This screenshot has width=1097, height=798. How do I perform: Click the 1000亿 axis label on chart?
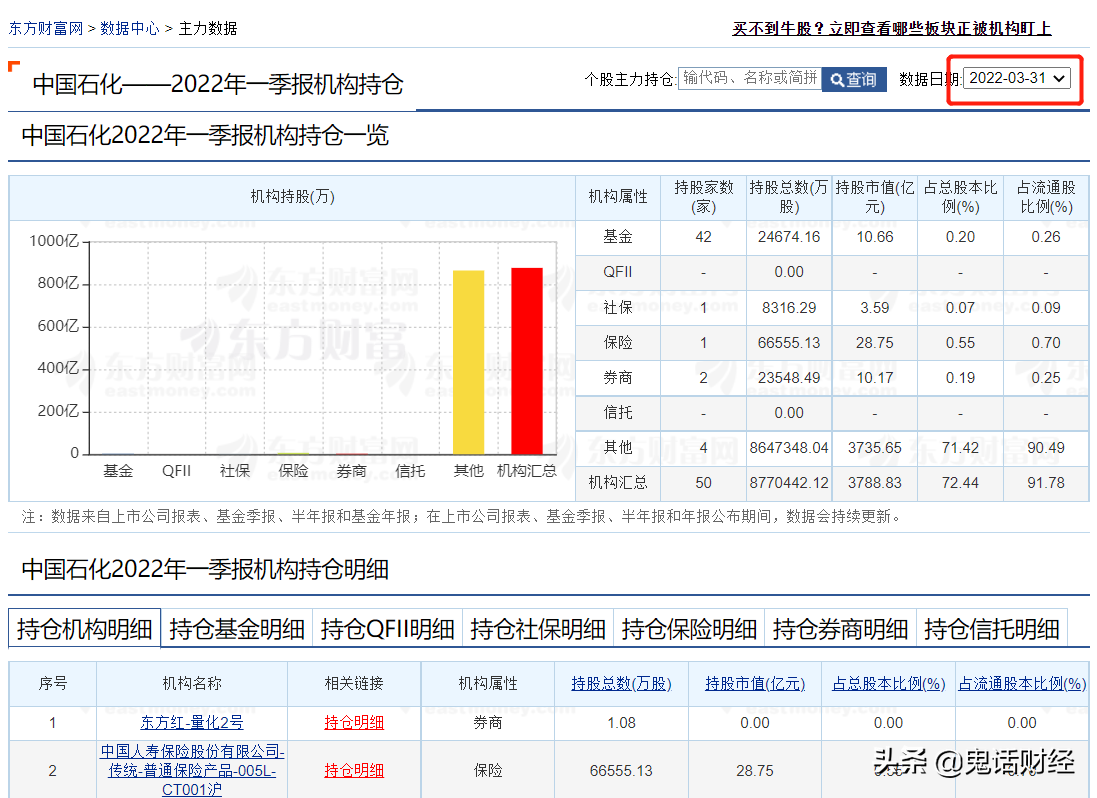(54, 241)
